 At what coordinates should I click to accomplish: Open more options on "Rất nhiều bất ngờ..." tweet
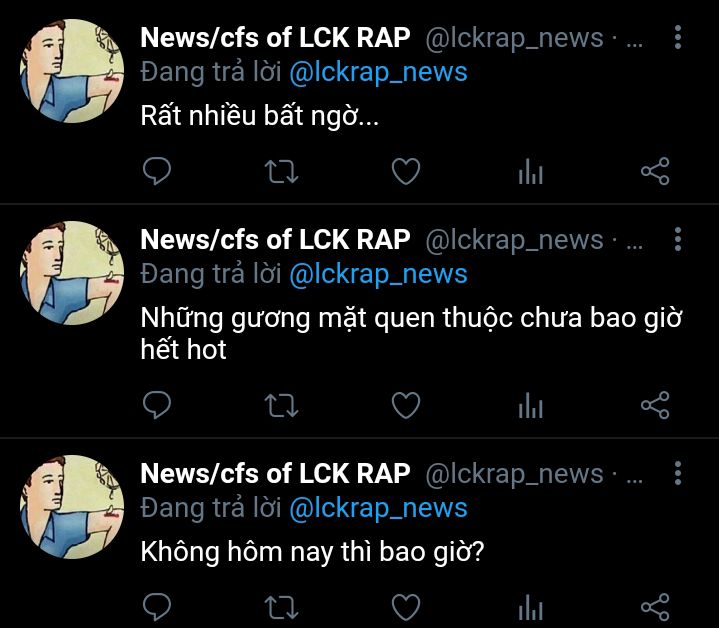tap(678, 37)
